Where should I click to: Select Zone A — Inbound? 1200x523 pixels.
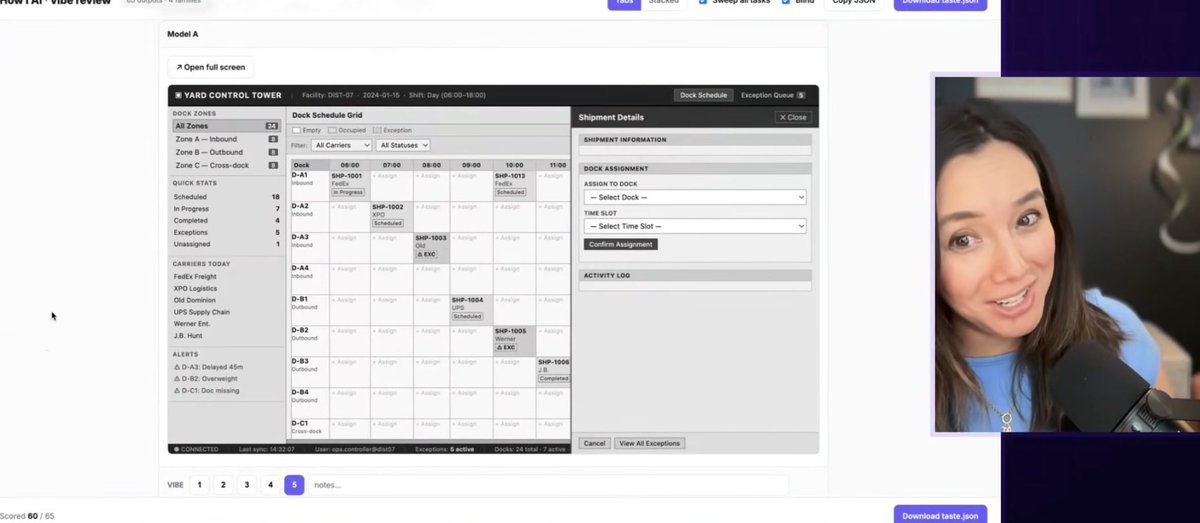pos(226,139)
